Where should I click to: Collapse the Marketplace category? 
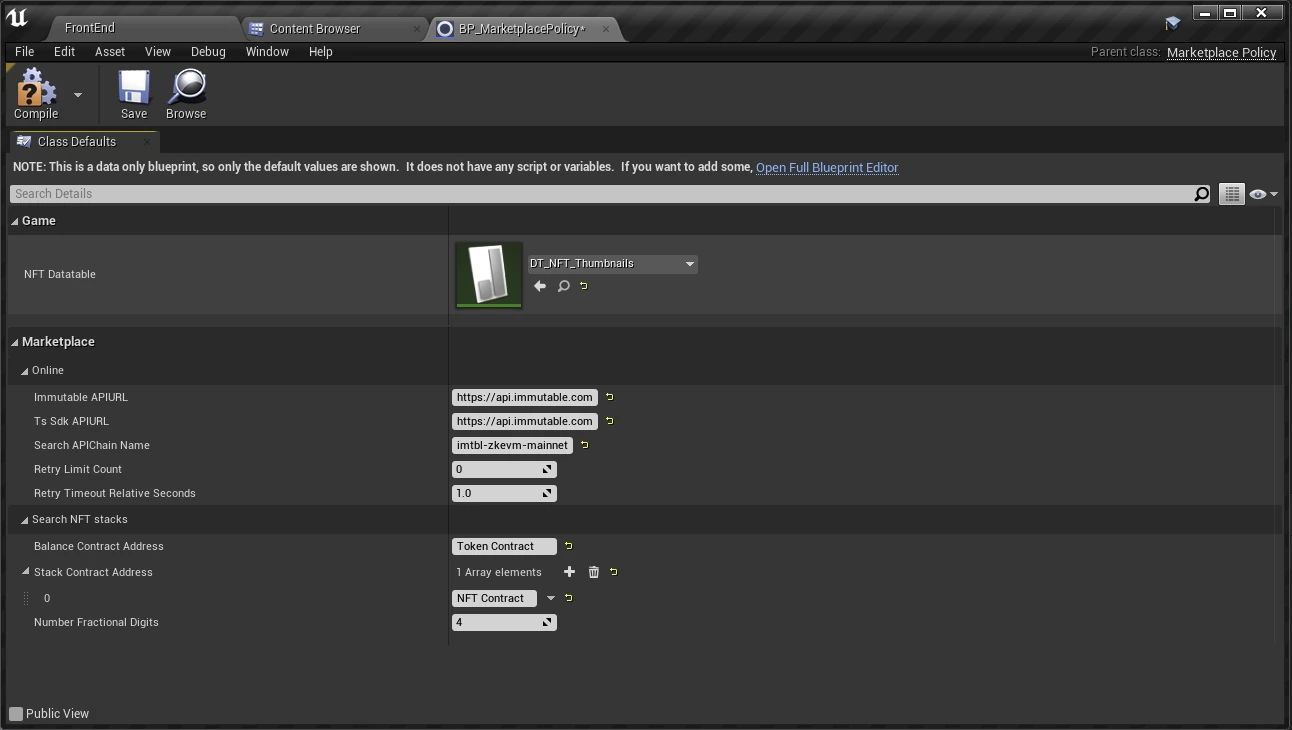[15, 342]
